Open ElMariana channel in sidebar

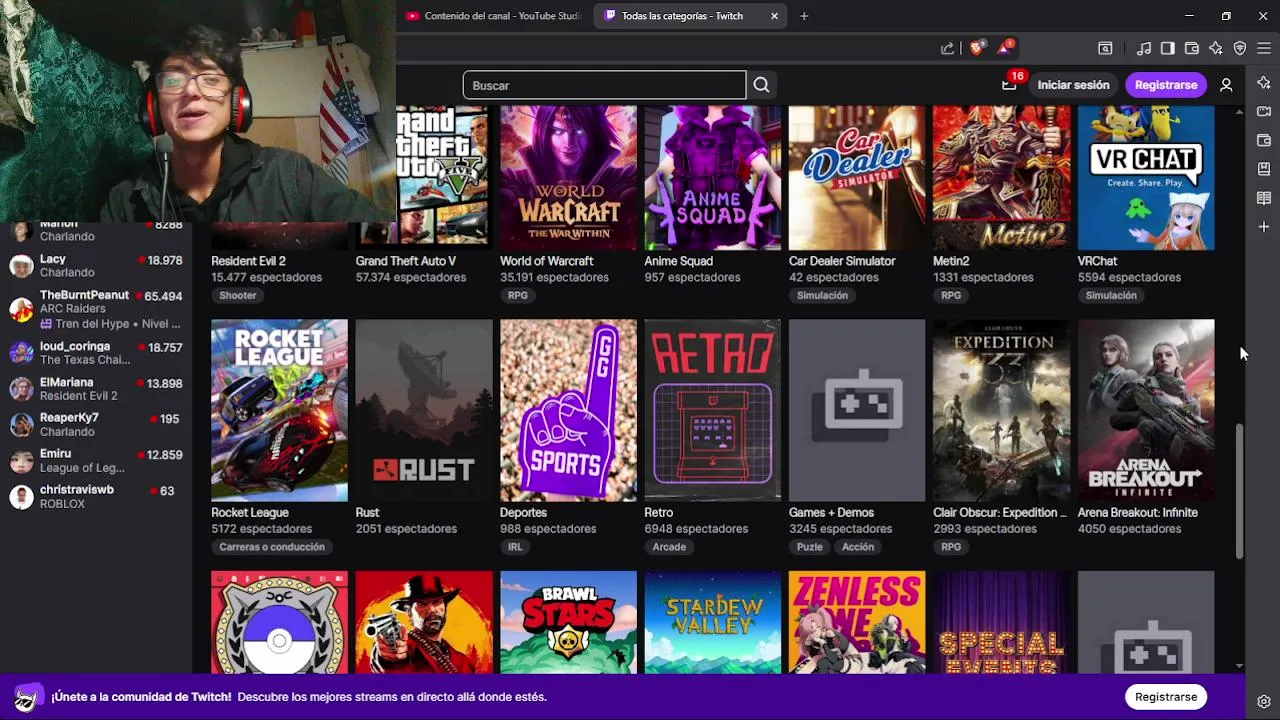(96, 389)
